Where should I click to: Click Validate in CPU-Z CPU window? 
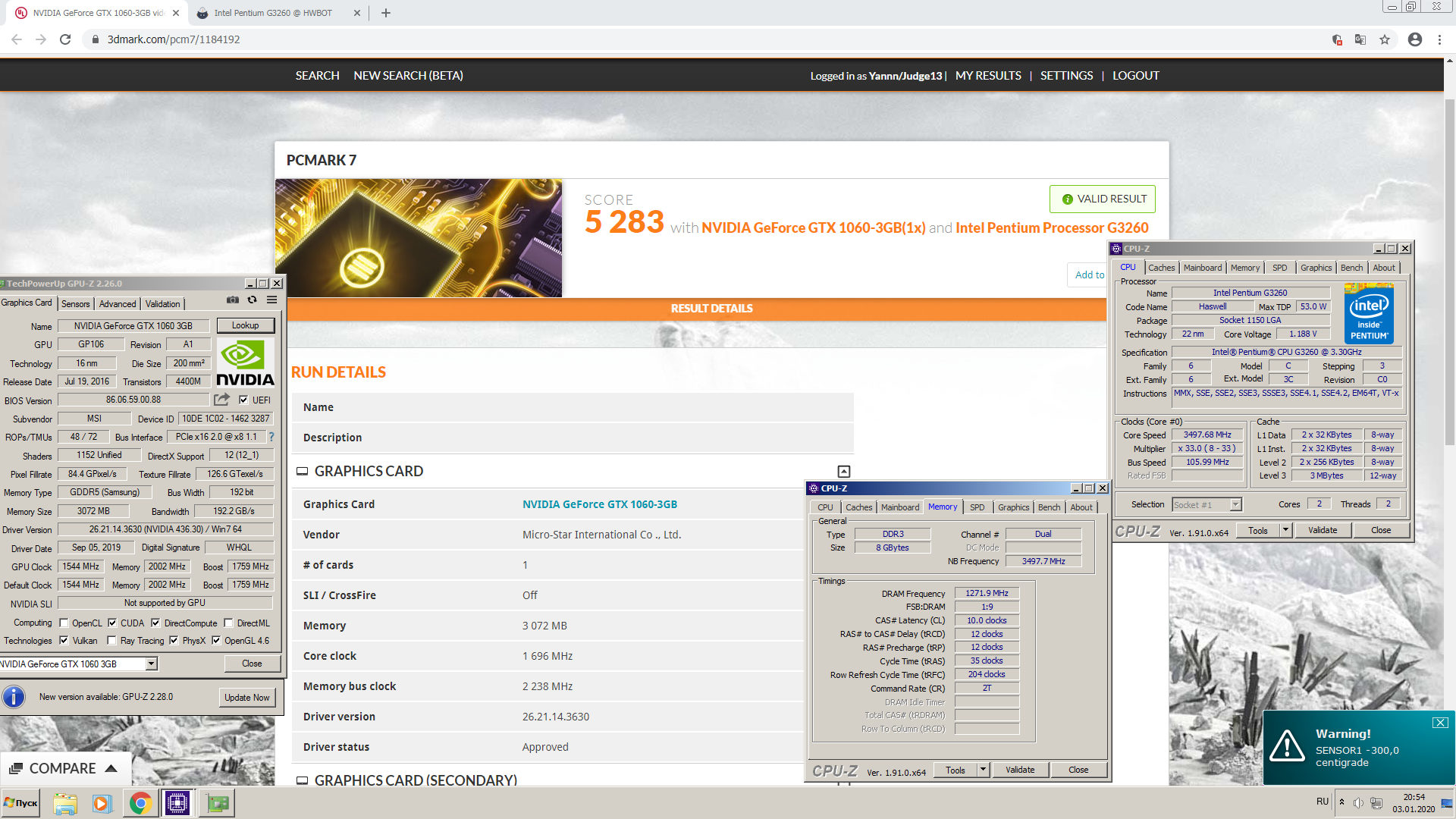click(1322, 530)
